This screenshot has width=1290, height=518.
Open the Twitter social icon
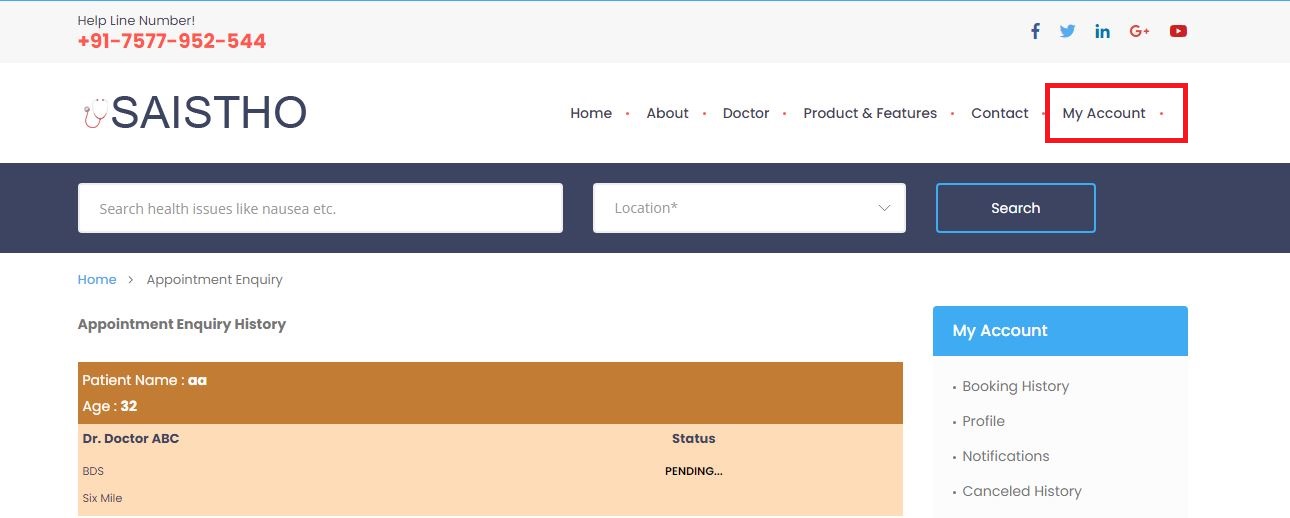[x=1067, y=31]
